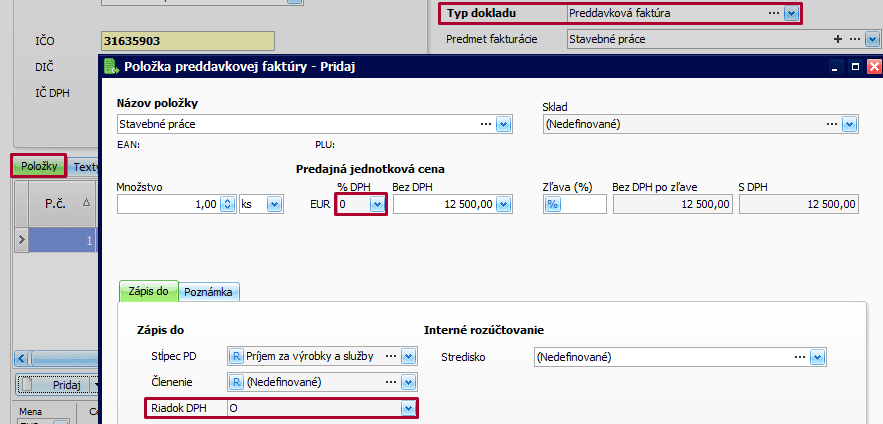Open the ks unit dropdown
The width and height of the screenshot is (883, 424).
coord(275,204)
